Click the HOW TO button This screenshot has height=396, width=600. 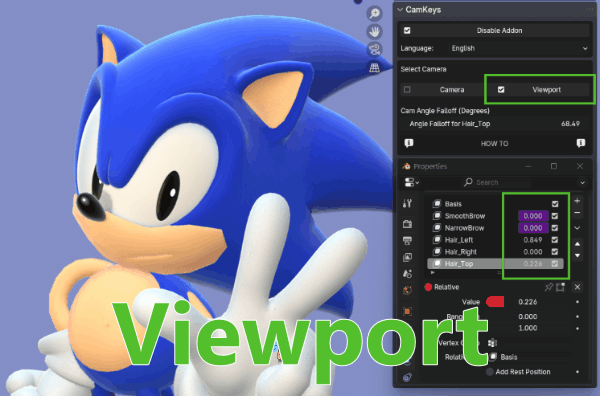click(494, 143)
